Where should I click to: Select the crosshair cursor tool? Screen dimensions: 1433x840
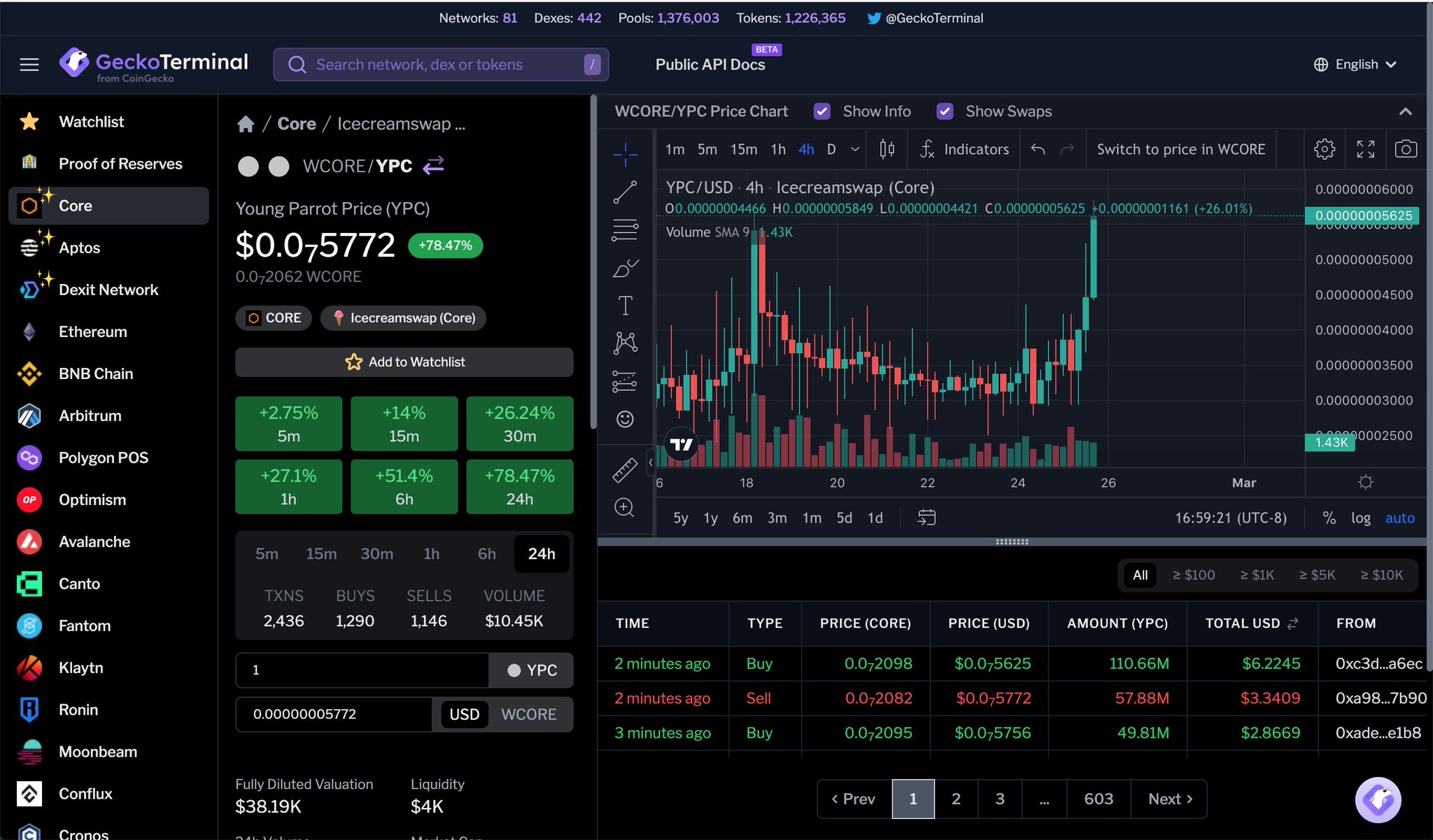tap(625, 154)
